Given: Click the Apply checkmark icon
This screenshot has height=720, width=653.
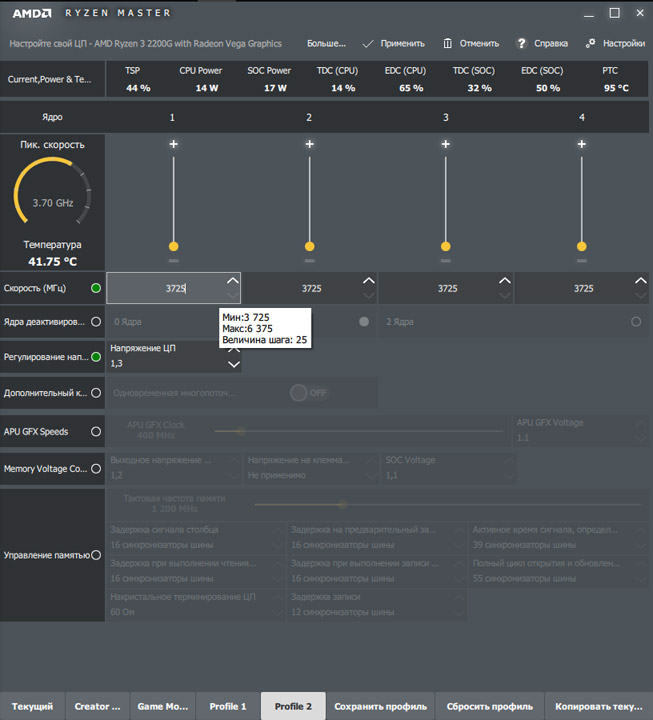Looking at the screenshot, I should [368, 44].
